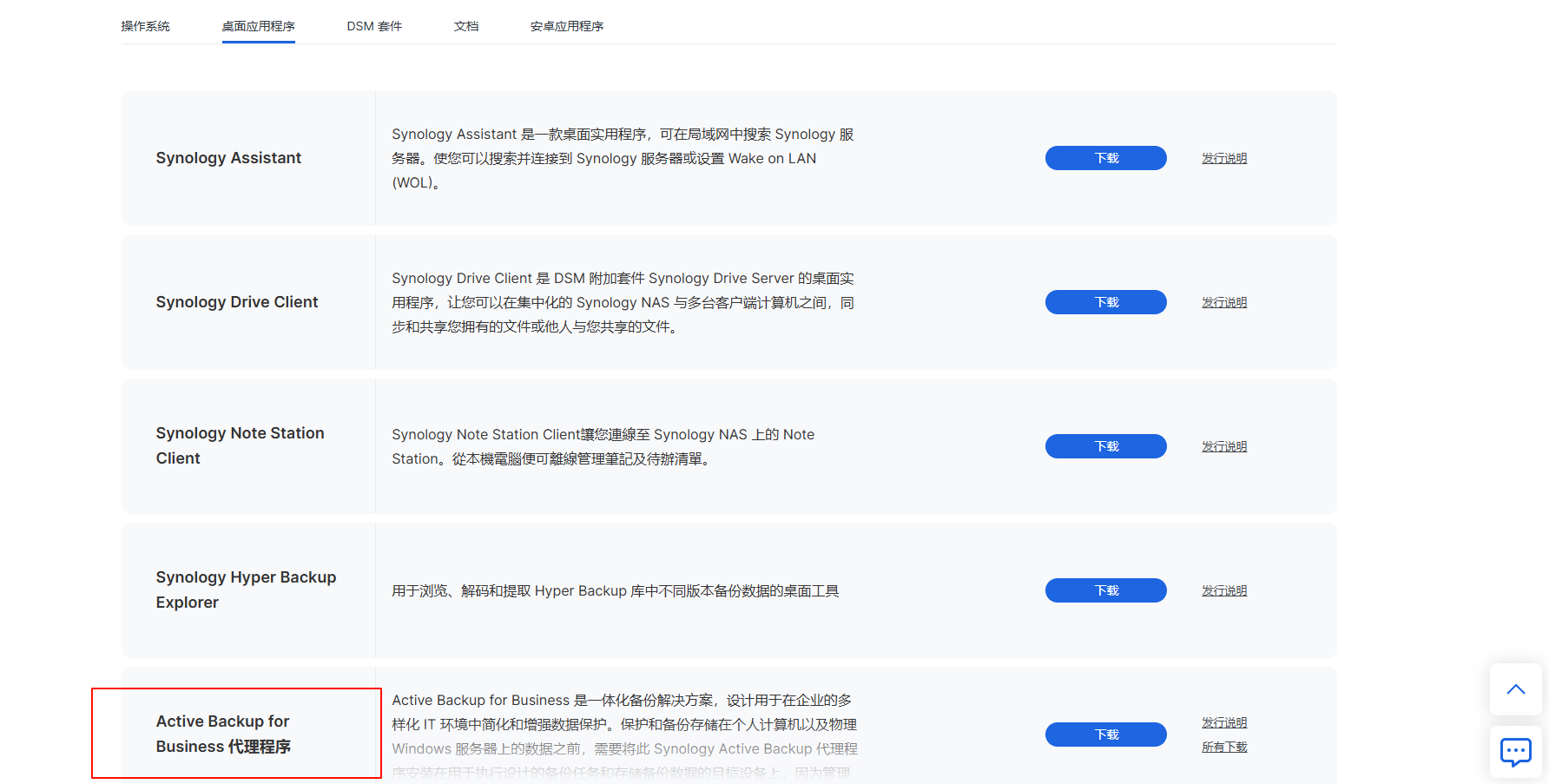
Task: Download Active Backup for Business agent
Action: 1105,735
